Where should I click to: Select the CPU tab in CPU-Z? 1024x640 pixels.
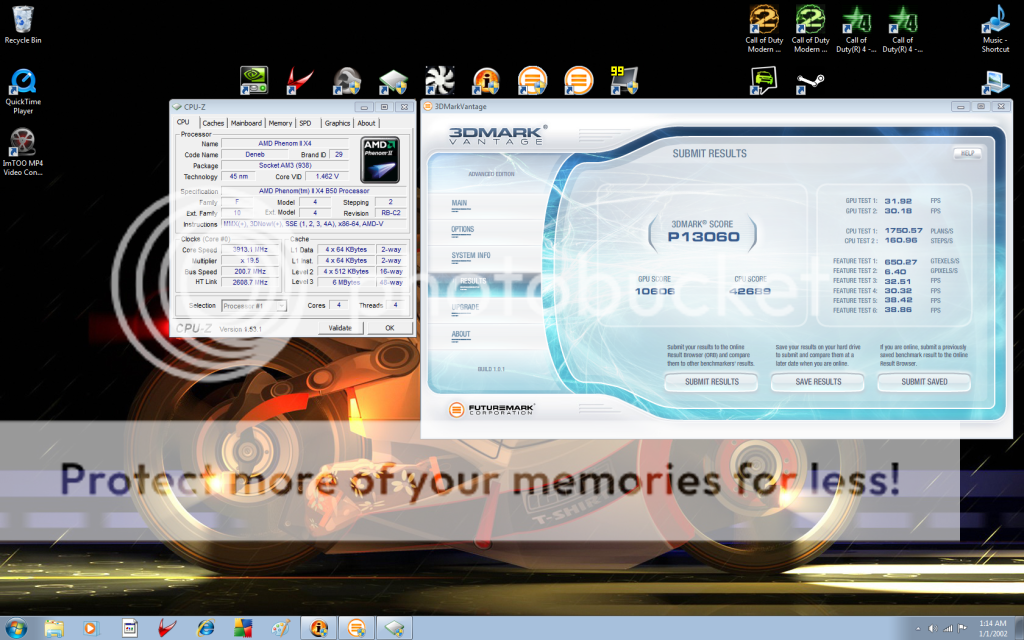184,122
